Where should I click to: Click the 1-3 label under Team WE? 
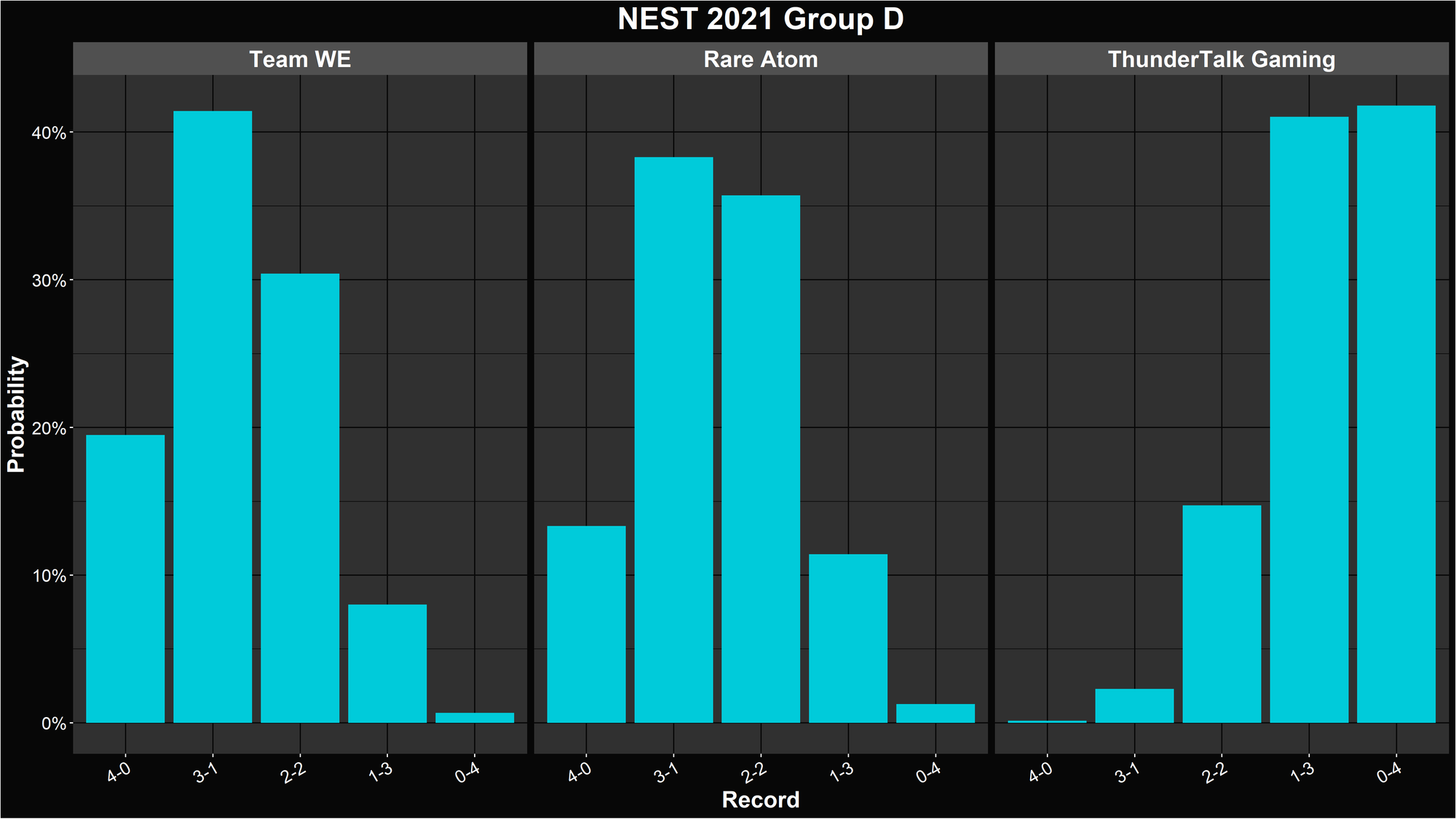coord(381,773)
